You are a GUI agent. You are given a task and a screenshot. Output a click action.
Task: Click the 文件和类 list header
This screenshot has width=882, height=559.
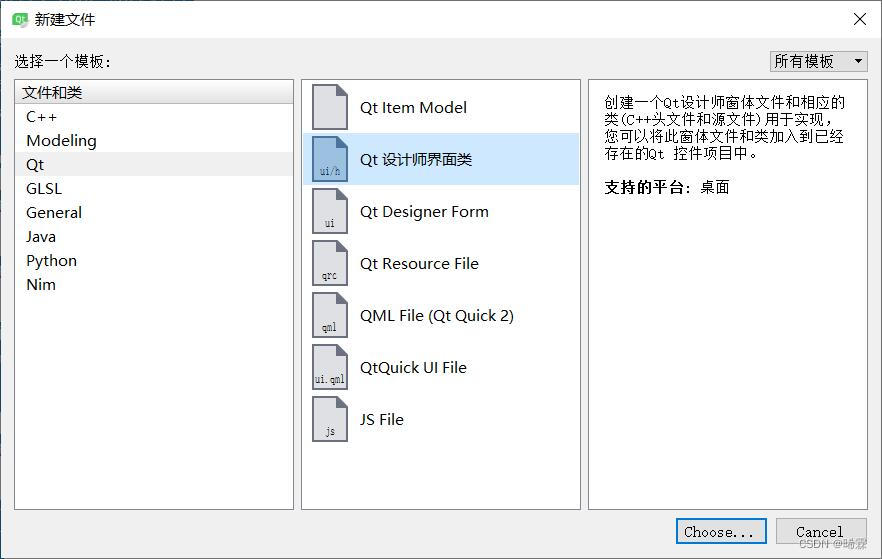coord(154,92)
